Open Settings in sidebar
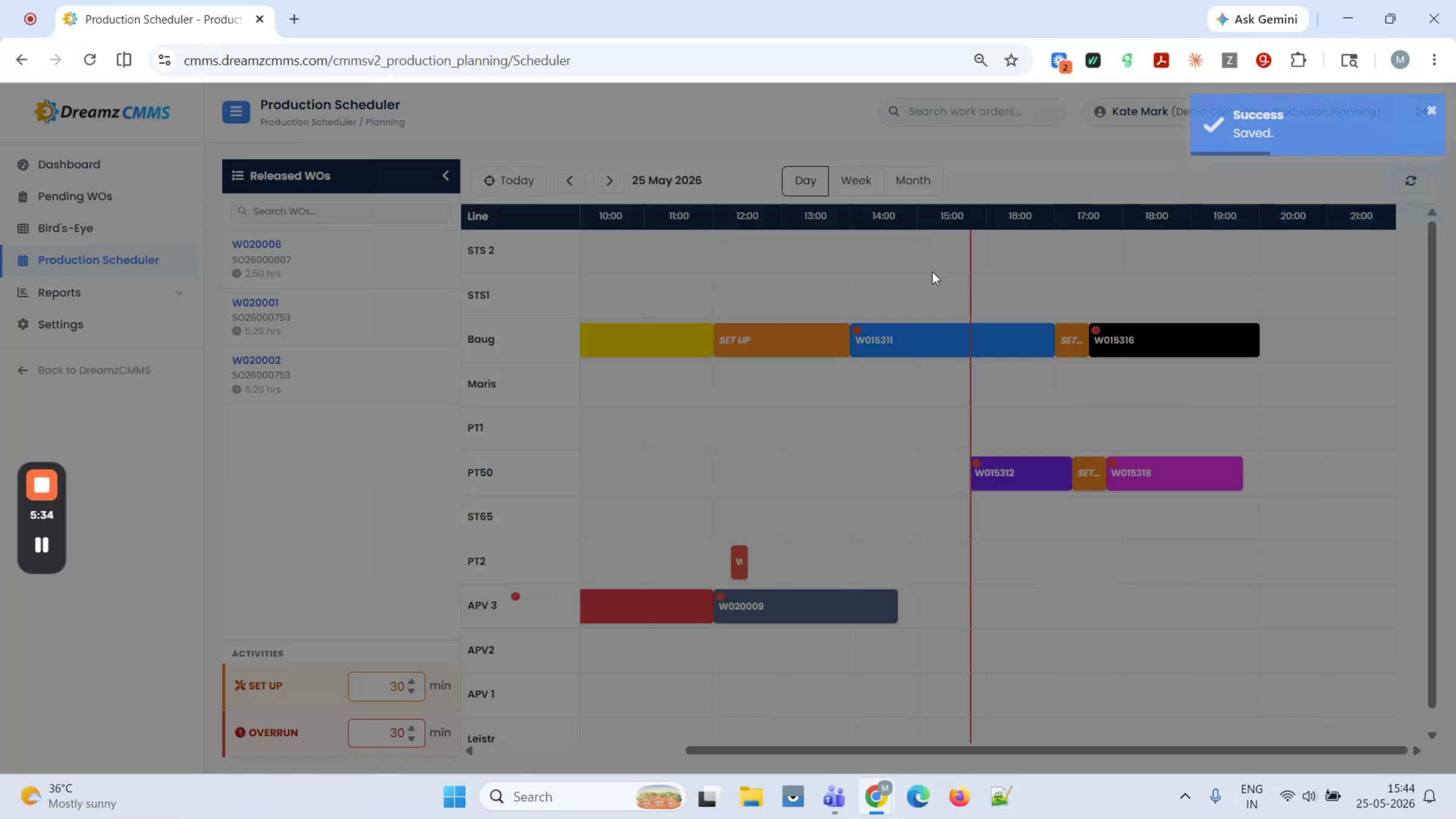 coord(61,325)
